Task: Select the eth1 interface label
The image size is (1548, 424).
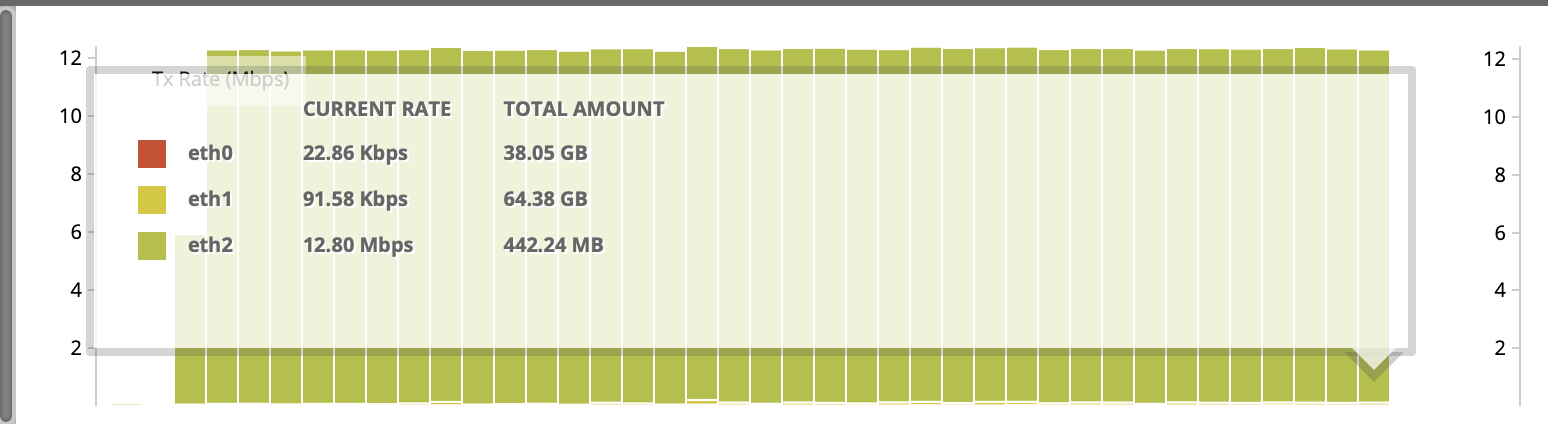Action: (x=210, y=200)
